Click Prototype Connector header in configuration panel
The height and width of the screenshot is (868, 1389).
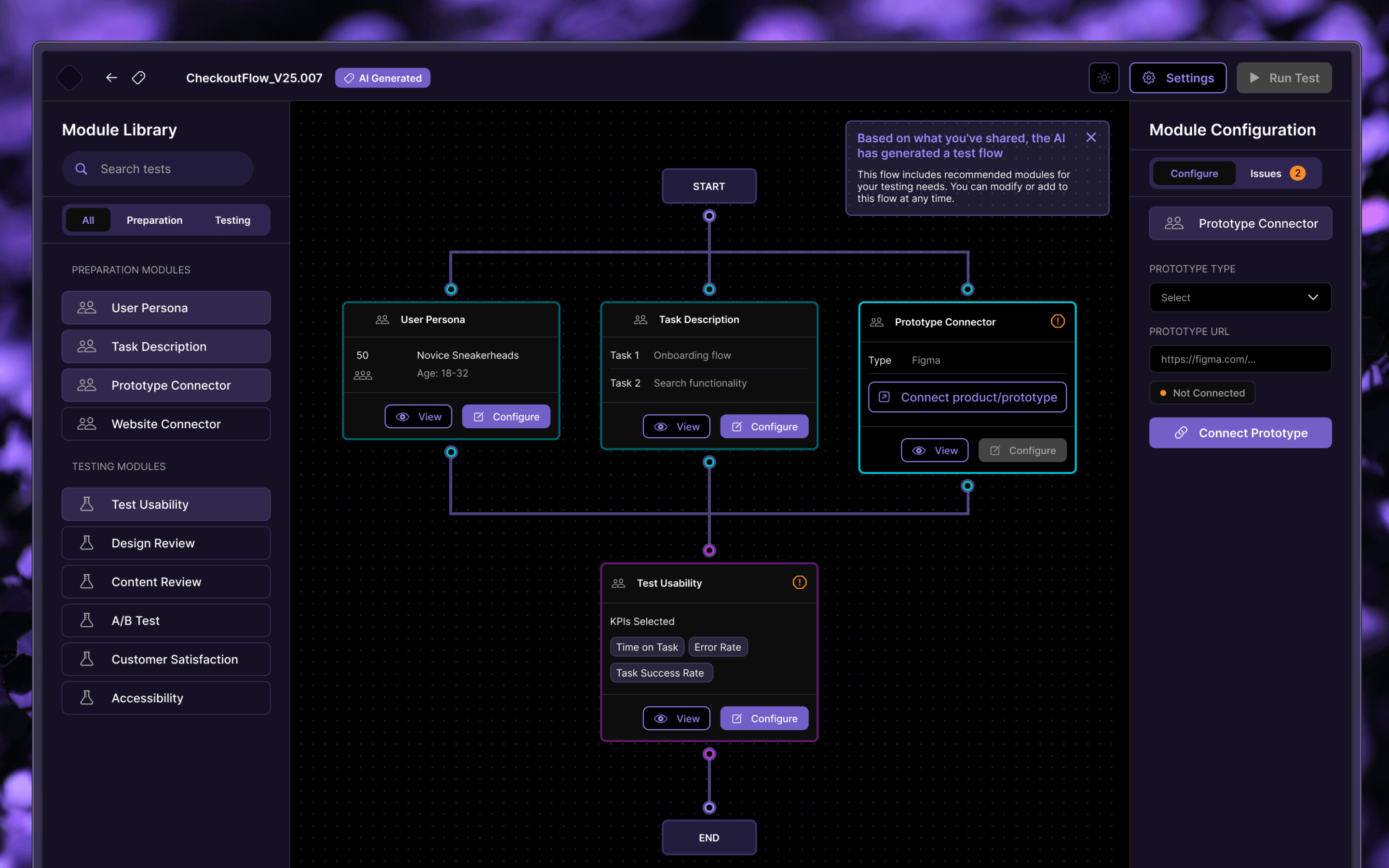(x=1240, y=223)
